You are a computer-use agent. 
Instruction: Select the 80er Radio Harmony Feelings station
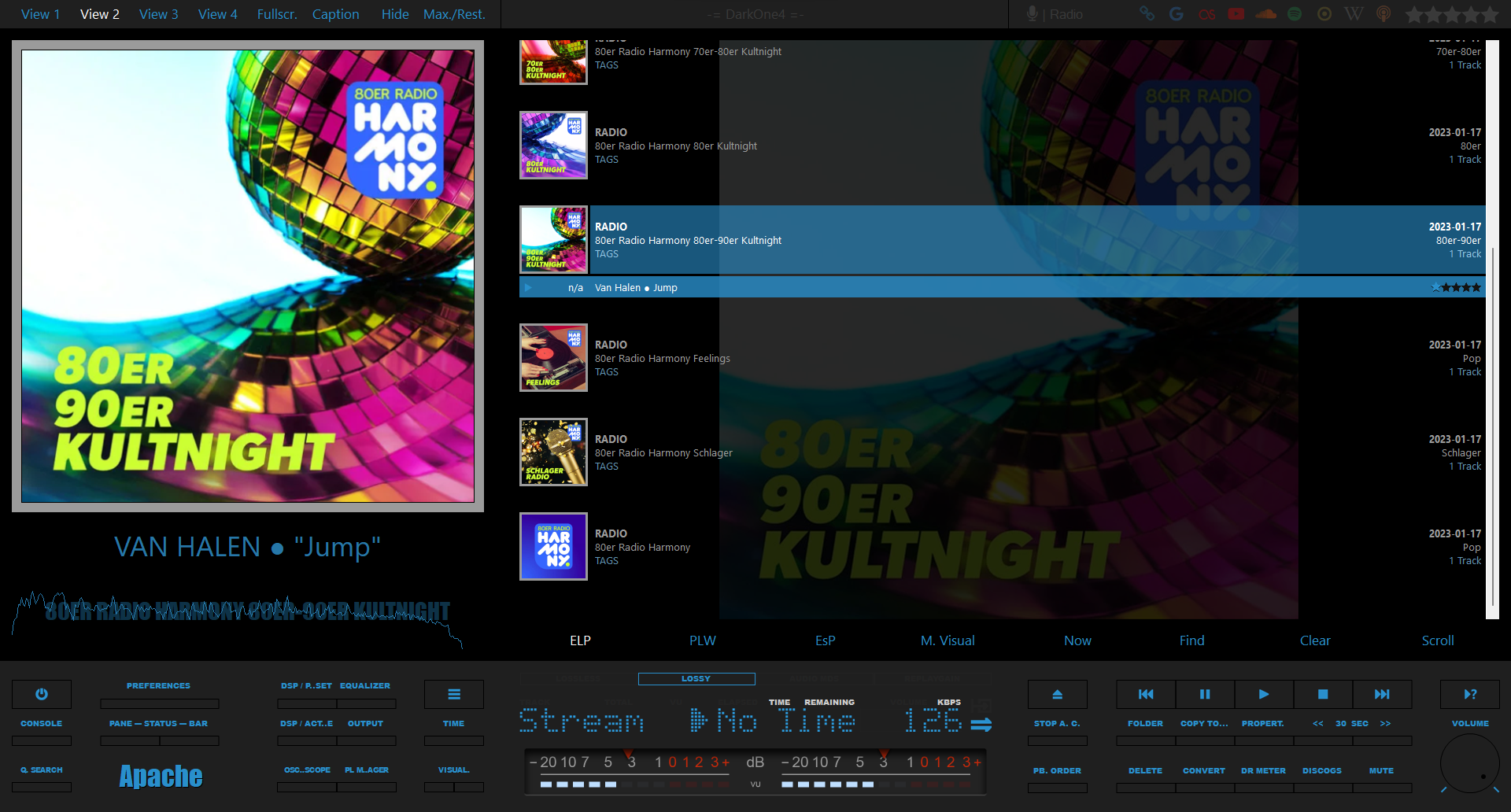(x=1003, y=358)
